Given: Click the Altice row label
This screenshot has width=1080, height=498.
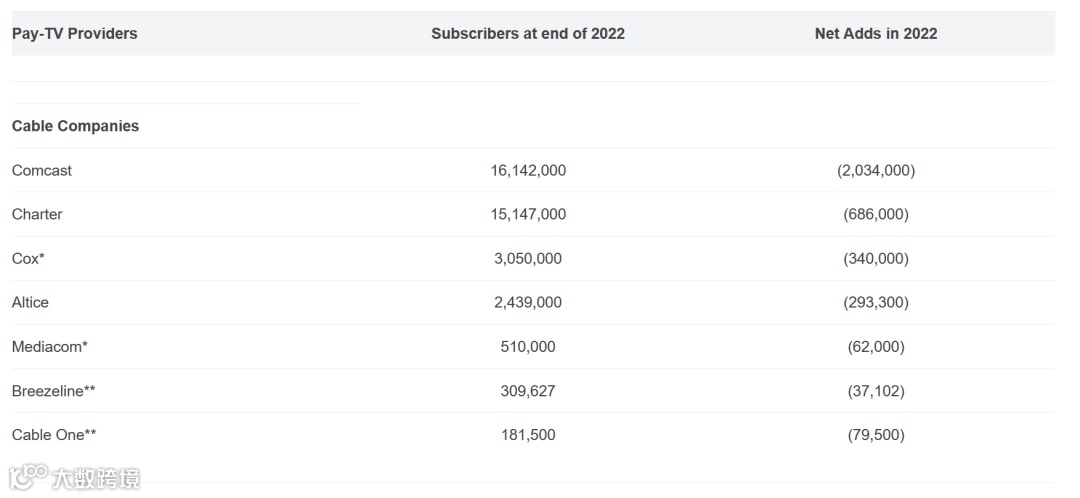Looking at the screenshot, I should (30, 302).
